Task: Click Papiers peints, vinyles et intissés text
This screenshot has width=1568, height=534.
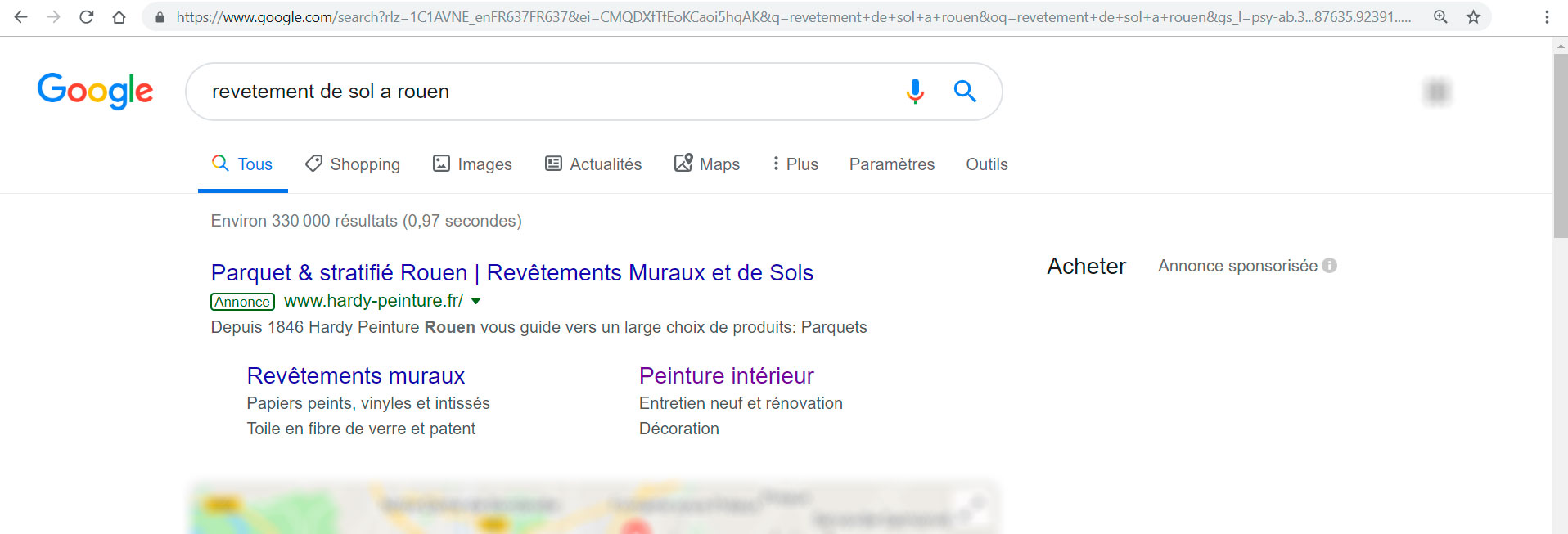Action: point(368,403)
